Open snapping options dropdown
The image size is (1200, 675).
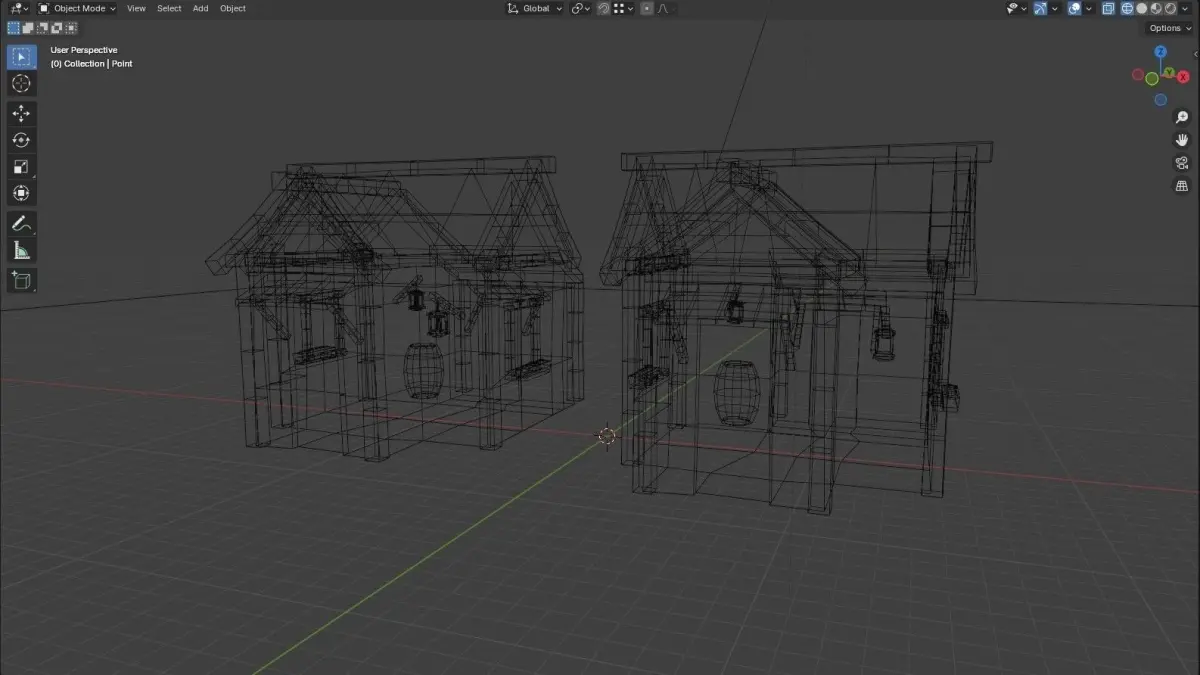tap(625, 8)
